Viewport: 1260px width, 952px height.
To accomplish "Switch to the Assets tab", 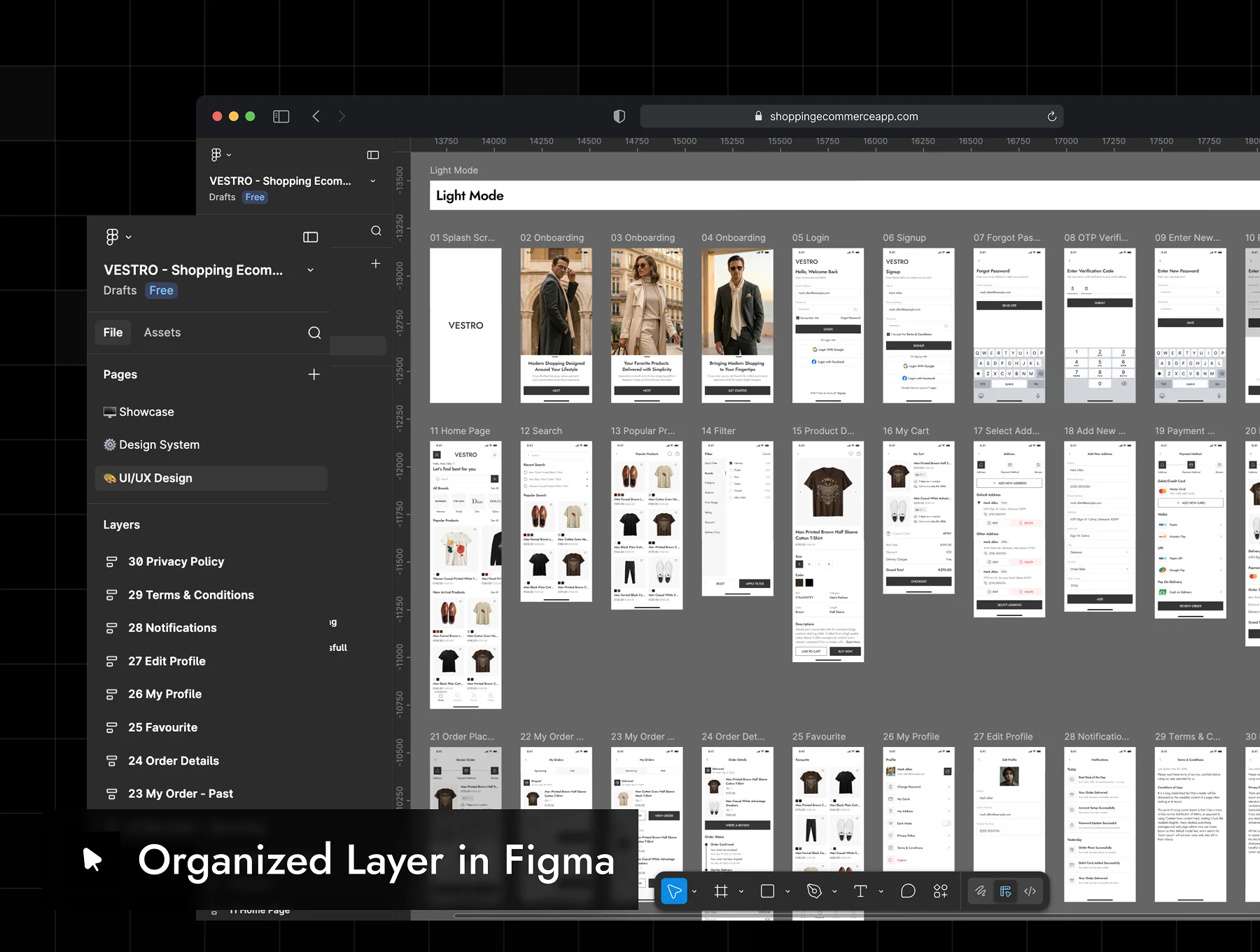I will 162,332.
